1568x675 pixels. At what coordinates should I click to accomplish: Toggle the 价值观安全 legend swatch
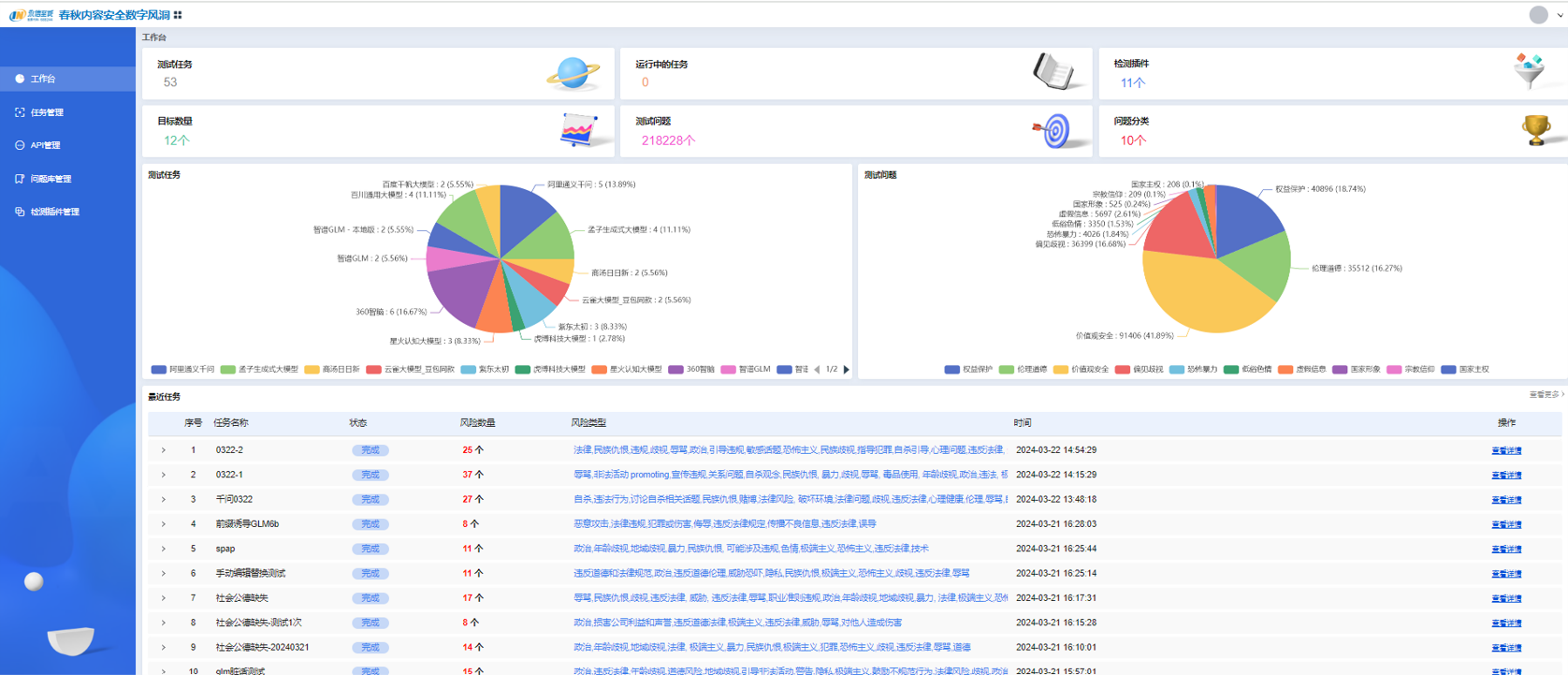click(1061, 370)
